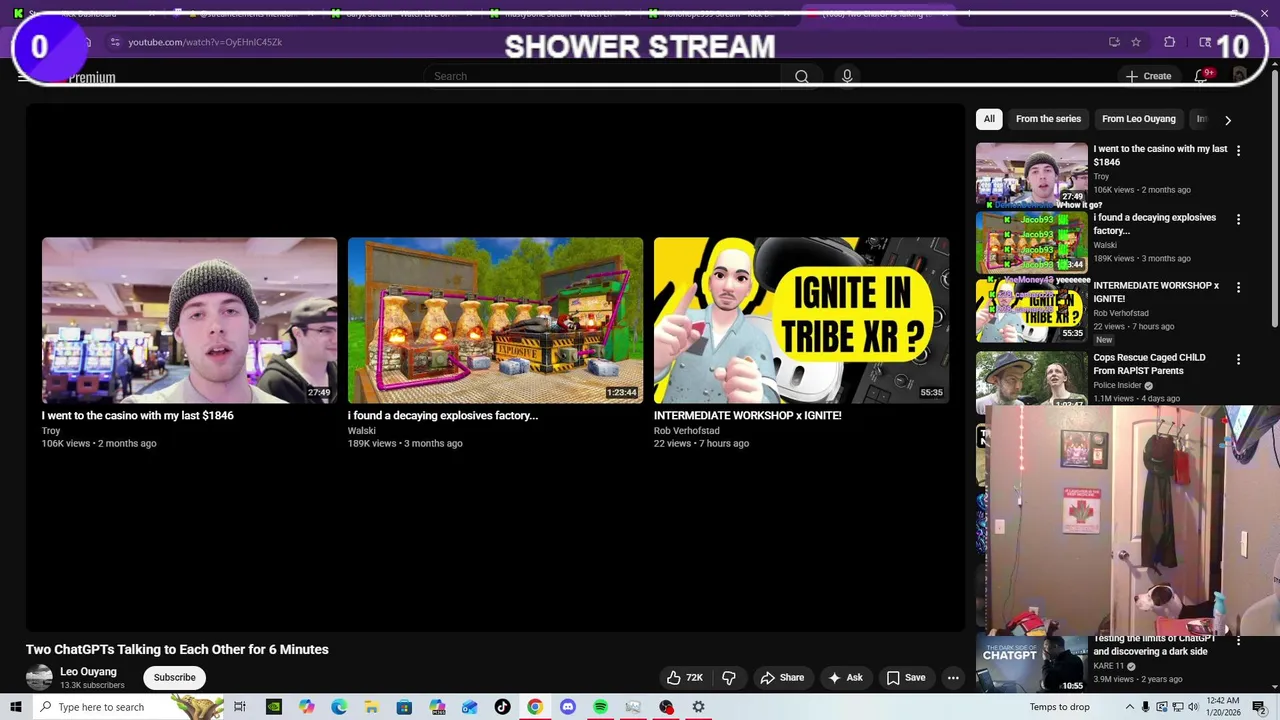Open Copilot from taskbar
The width and height of the screenshot is (1280, 720).
[306, 707]
